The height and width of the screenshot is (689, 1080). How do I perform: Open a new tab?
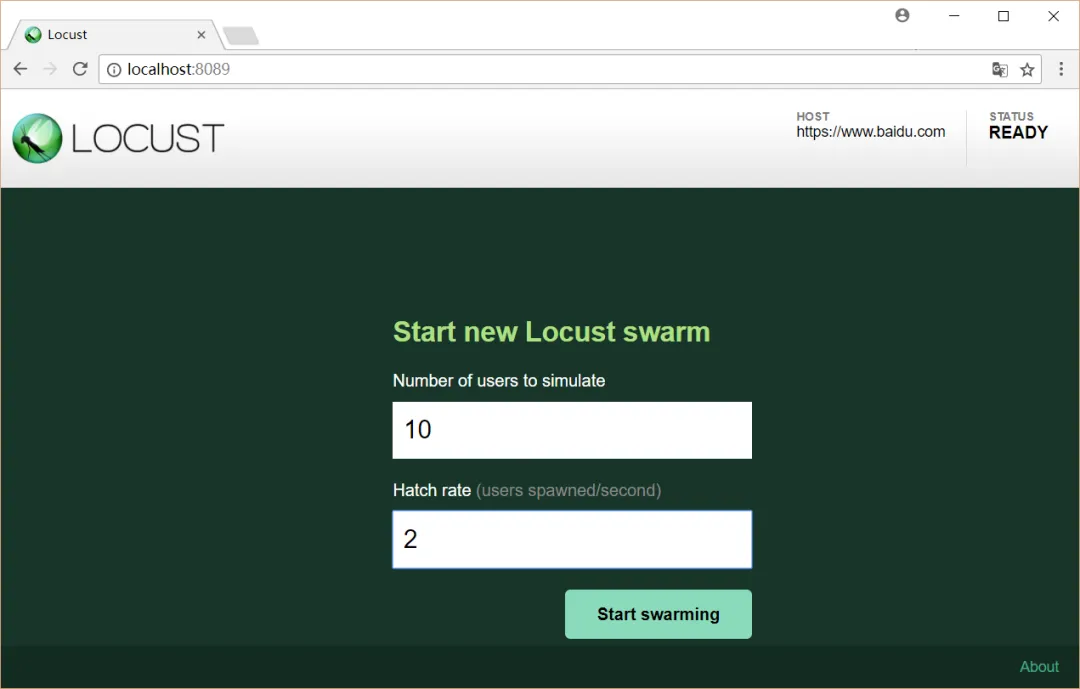[x=241, y=35]
